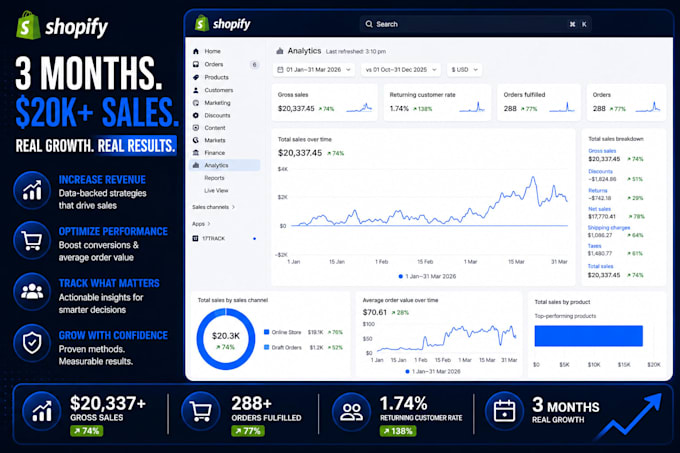Click the Online Store legend color square
Viewport: 680px width, 453px height.
click(x=267, y=332)
